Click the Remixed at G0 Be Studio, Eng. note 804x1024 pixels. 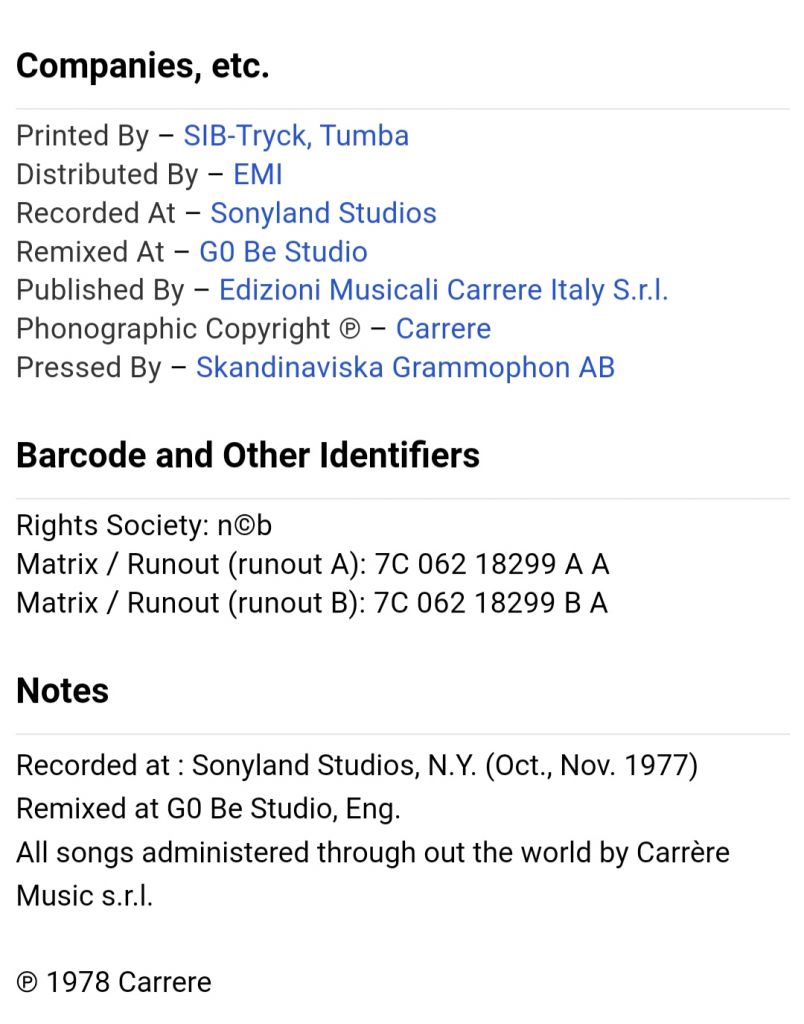(x=208, y=809)
